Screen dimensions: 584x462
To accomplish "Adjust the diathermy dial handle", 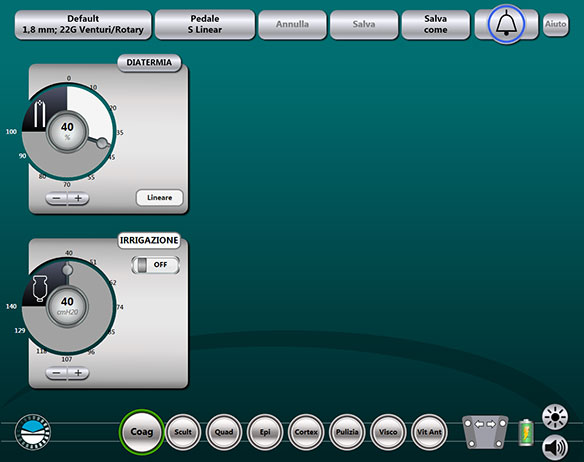I will click(x=102, y=143).
